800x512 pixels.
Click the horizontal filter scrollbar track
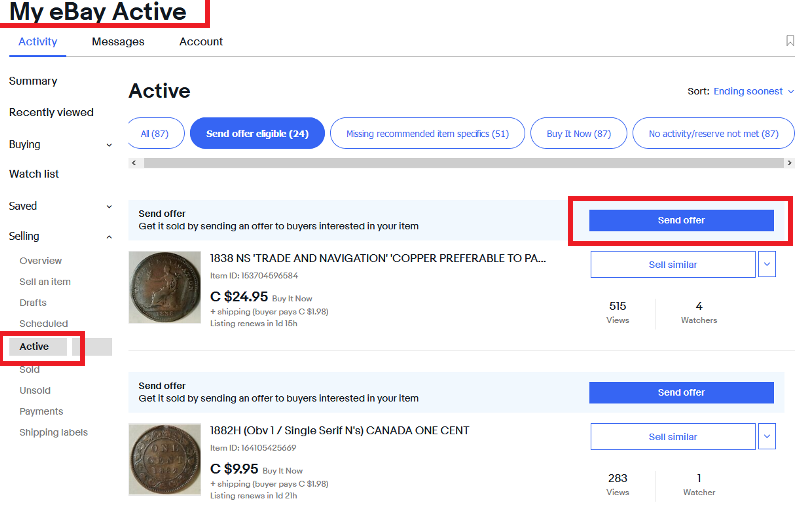click(x=463, y=163)
